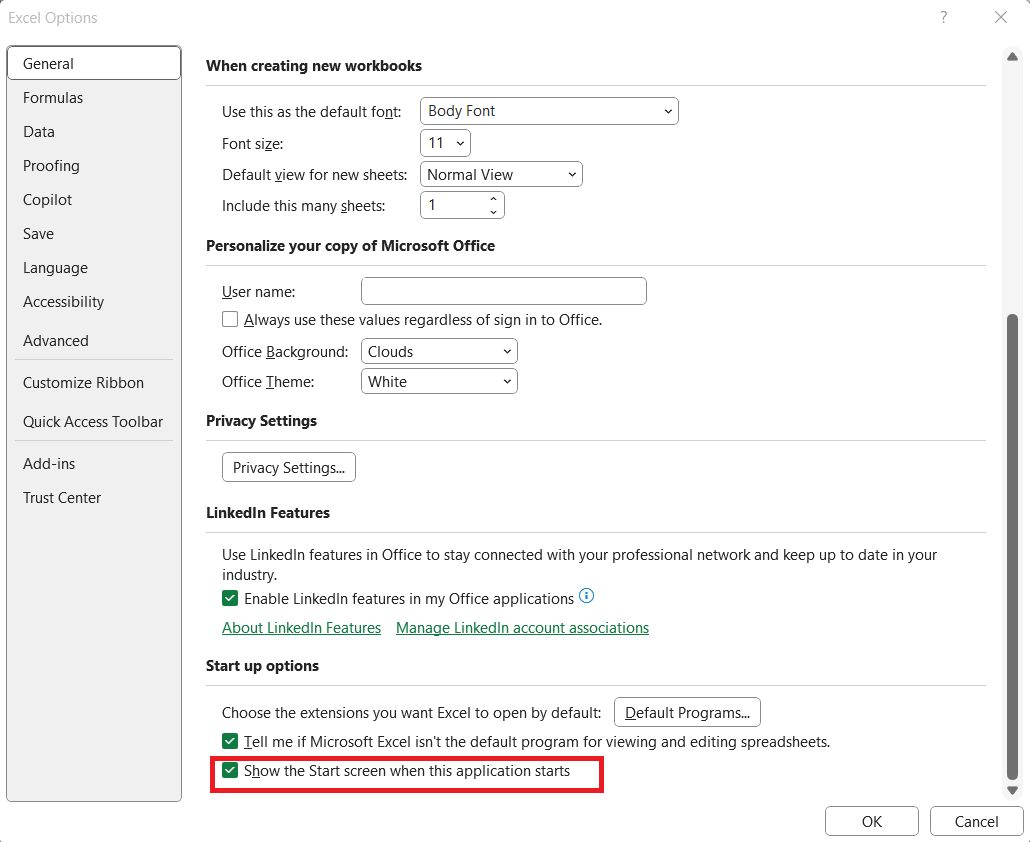
Task: Open Copilot options
Action: click(94, 200)
